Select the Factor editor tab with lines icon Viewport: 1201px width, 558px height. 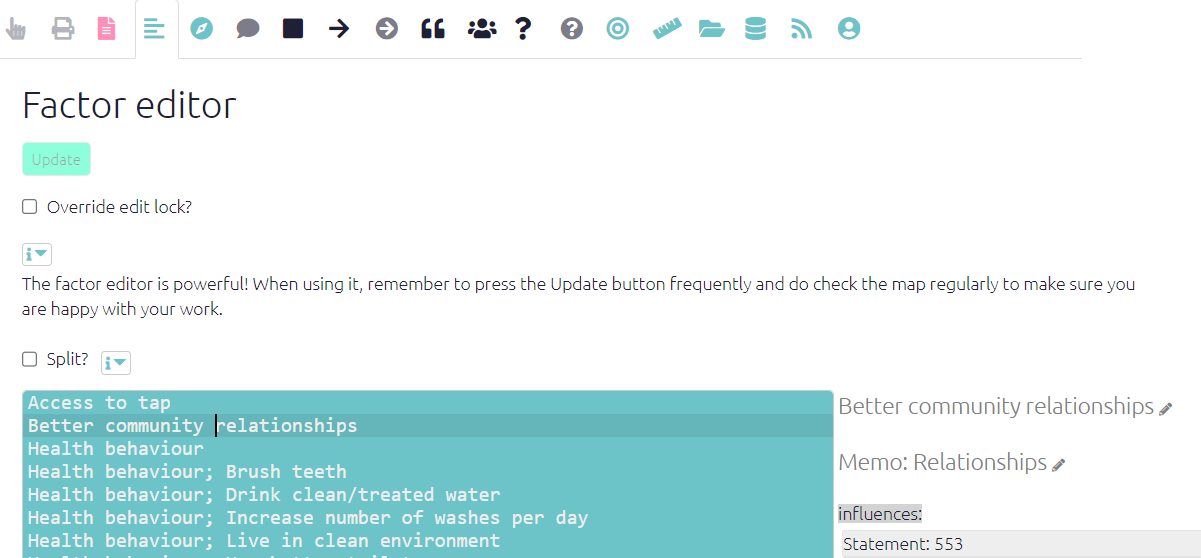tap(154, 29)
